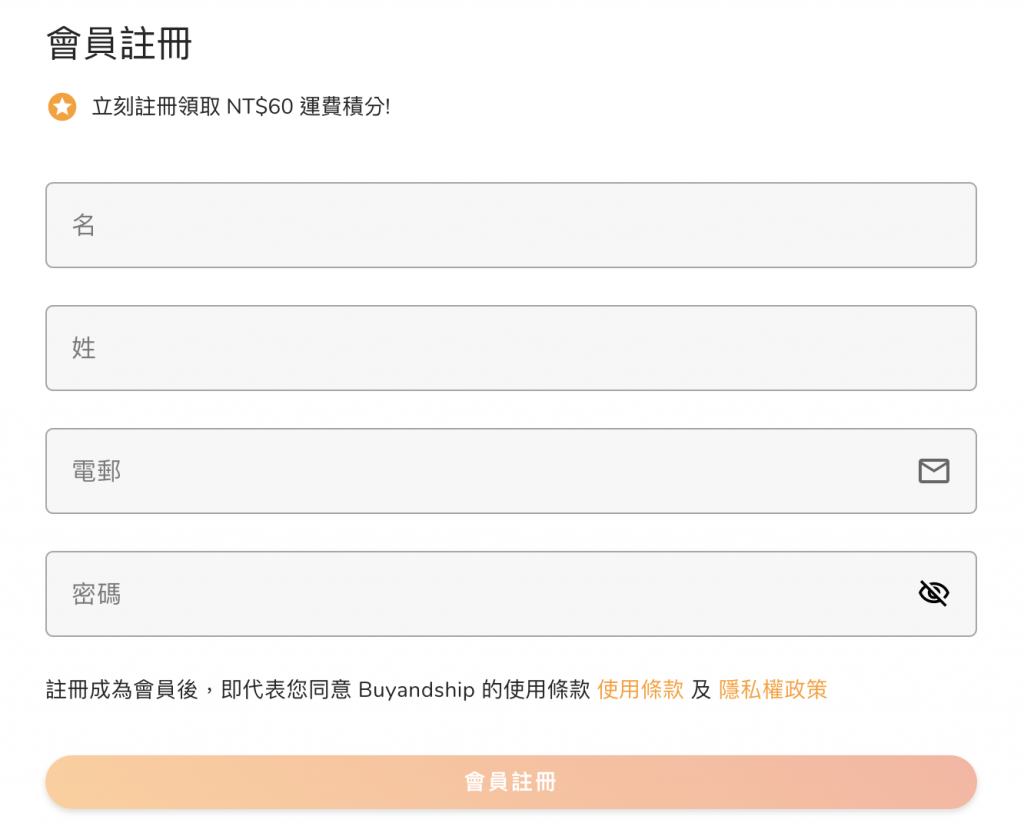Toggle password visibility with the eye icon
This screenshot has height=839, width=1024.
click(933, 594)
